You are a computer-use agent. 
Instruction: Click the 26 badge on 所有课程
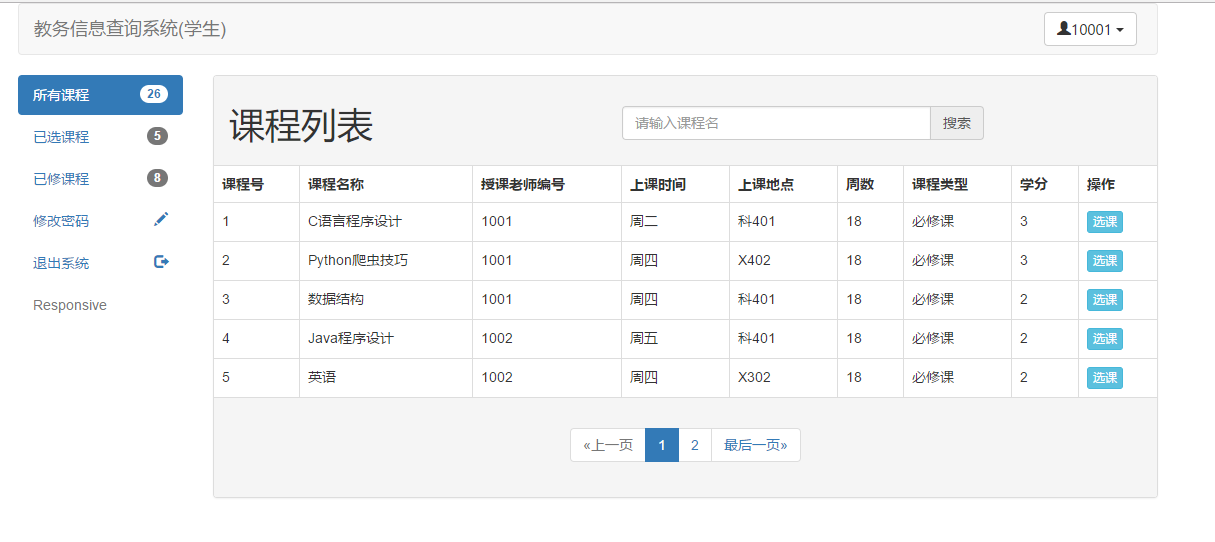[153, 95]
